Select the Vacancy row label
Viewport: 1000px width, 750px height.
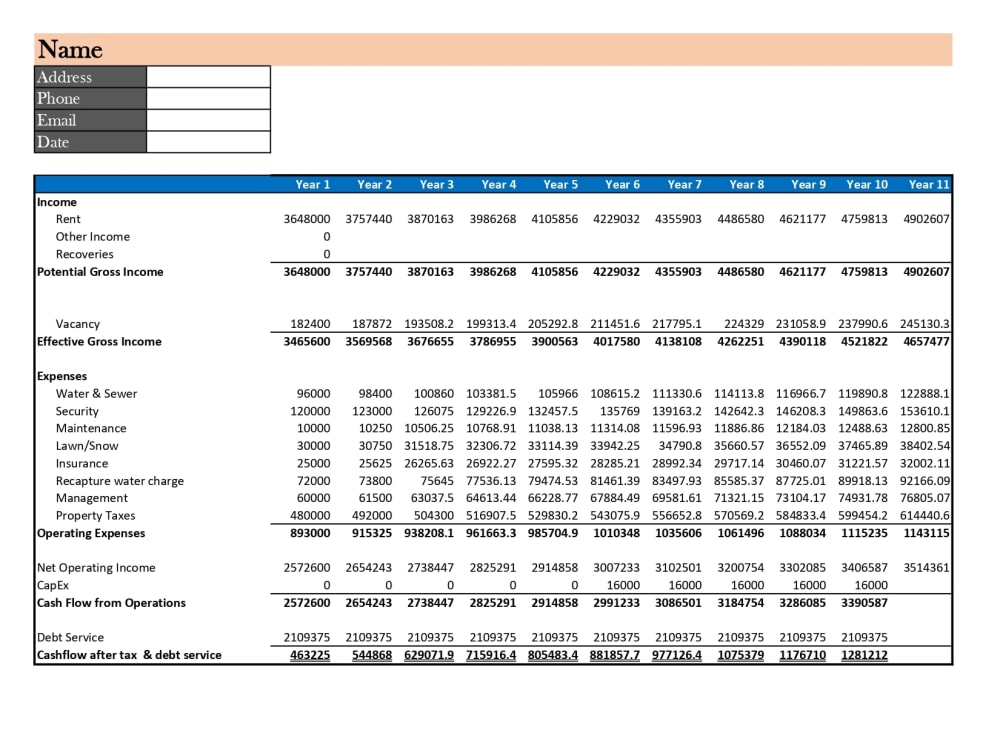(x=77, y=324)
